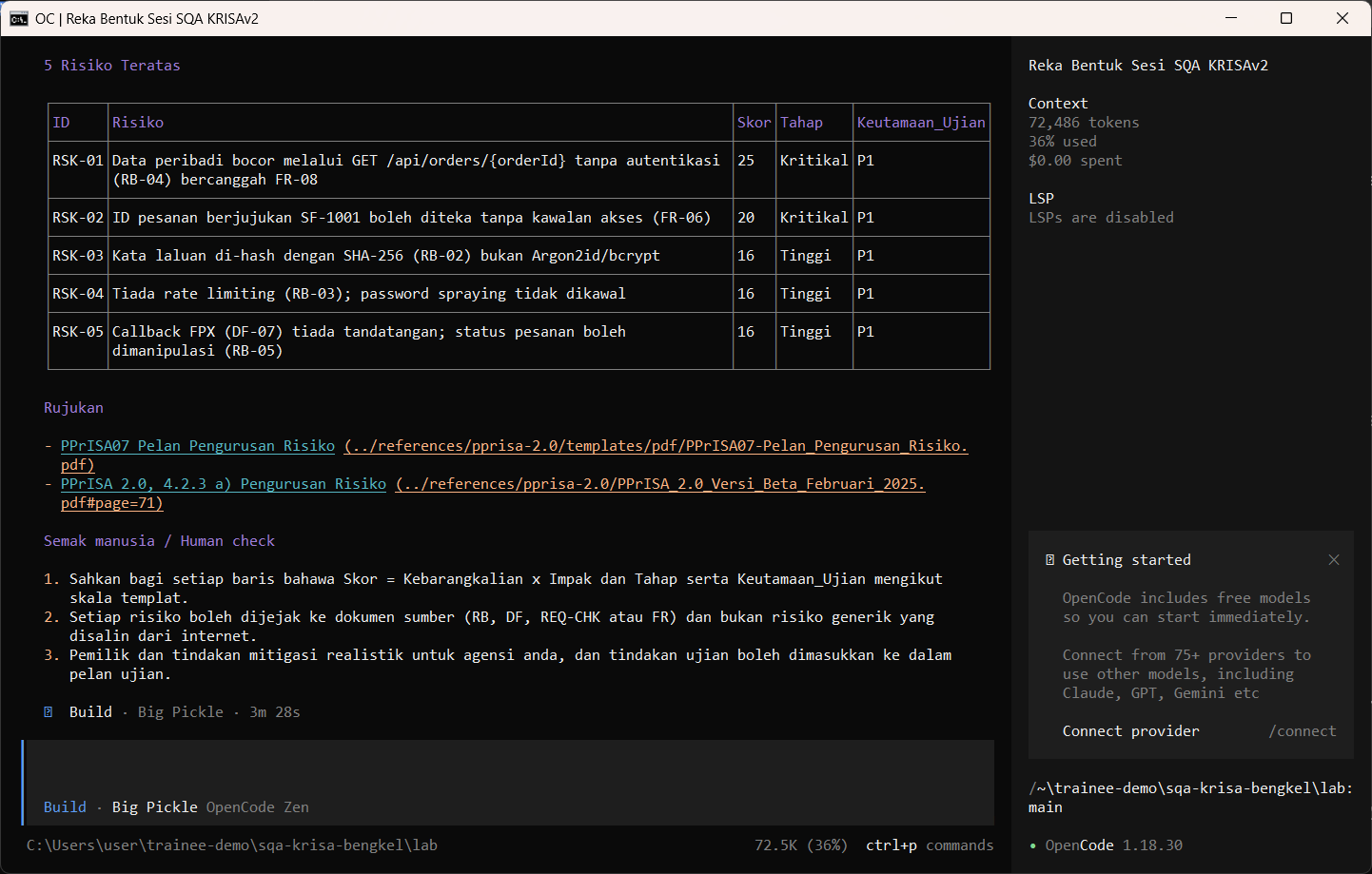1372x874 pixels.
Task: Click the Big Pickle model name
Action: pos(154,807)
